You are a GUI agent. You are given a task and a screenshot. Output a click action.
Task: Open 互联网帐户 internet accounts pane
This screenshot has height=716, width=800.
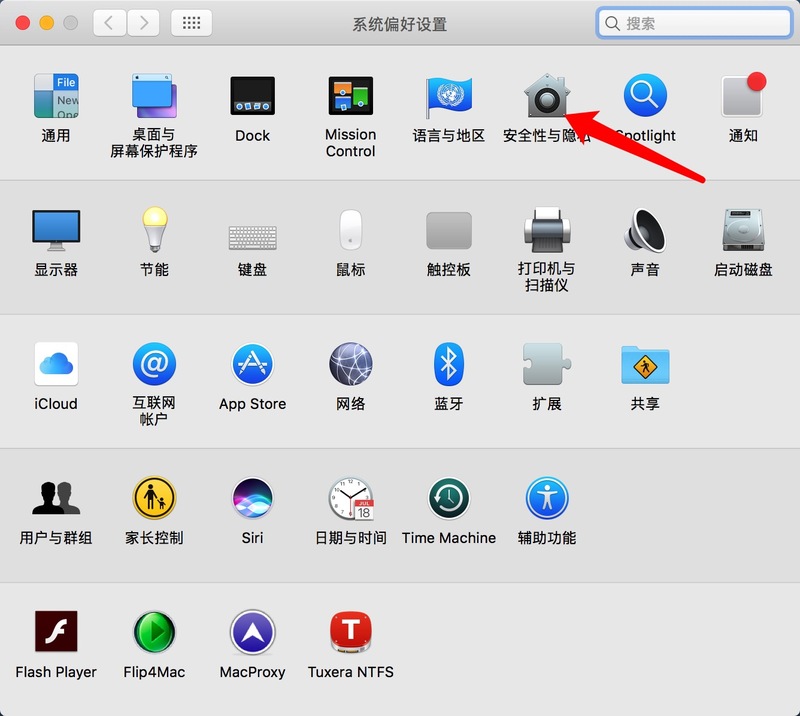pos(154,364)
